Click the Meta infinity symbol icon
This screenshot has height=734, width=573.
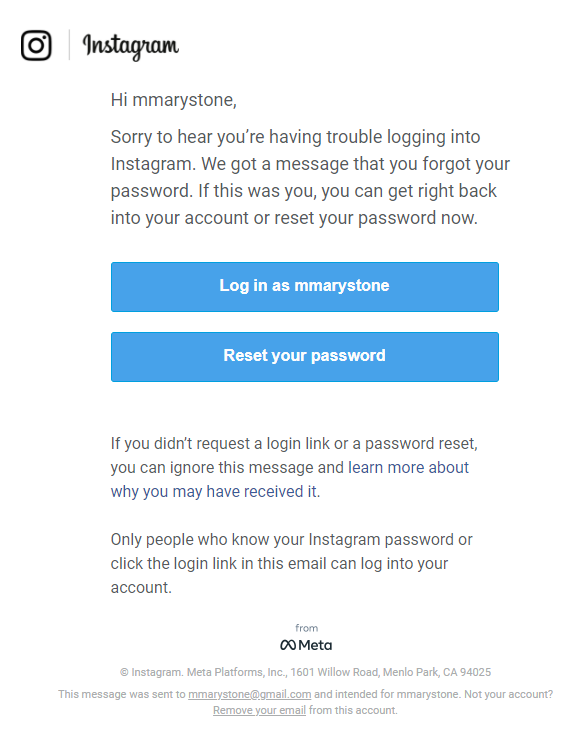click(288, 645)
